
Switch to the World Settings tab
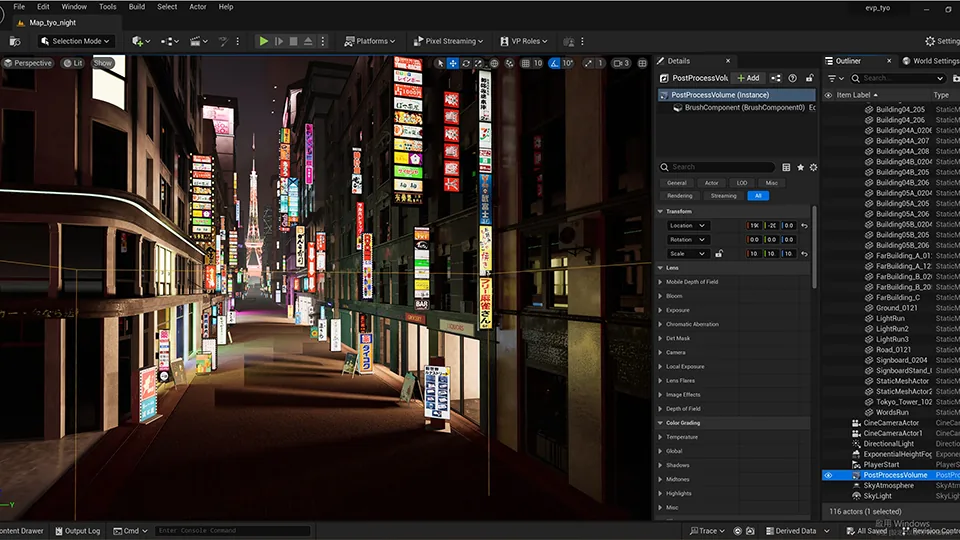pyautogui.click(x=931, y=61)
